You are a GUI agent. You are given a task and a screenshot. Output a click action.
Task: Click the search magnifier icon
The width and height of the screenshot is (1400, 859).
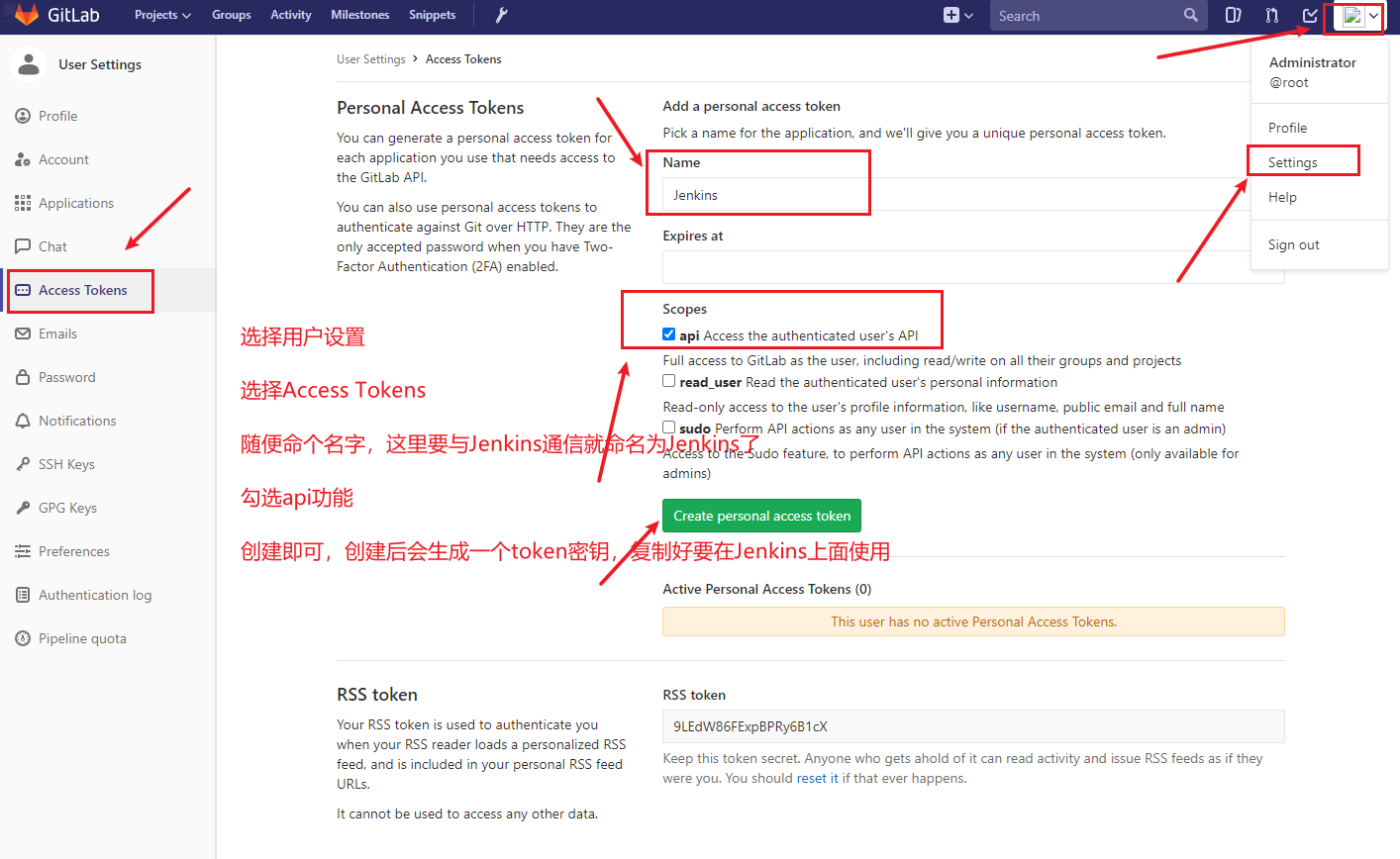click(x=1190, y=15)
